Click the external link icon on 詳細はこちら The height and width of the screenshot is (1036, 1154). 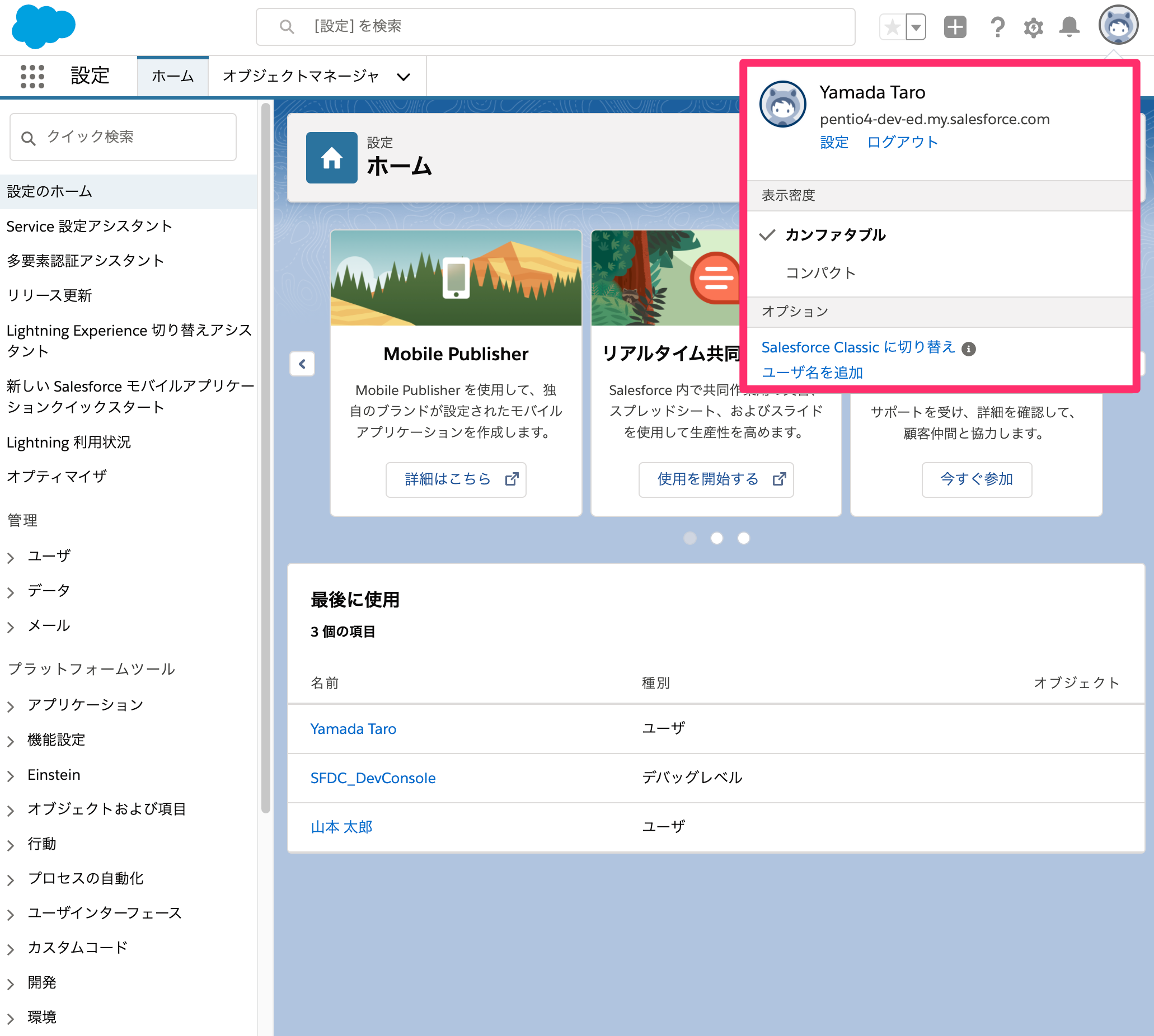(512, 479)
